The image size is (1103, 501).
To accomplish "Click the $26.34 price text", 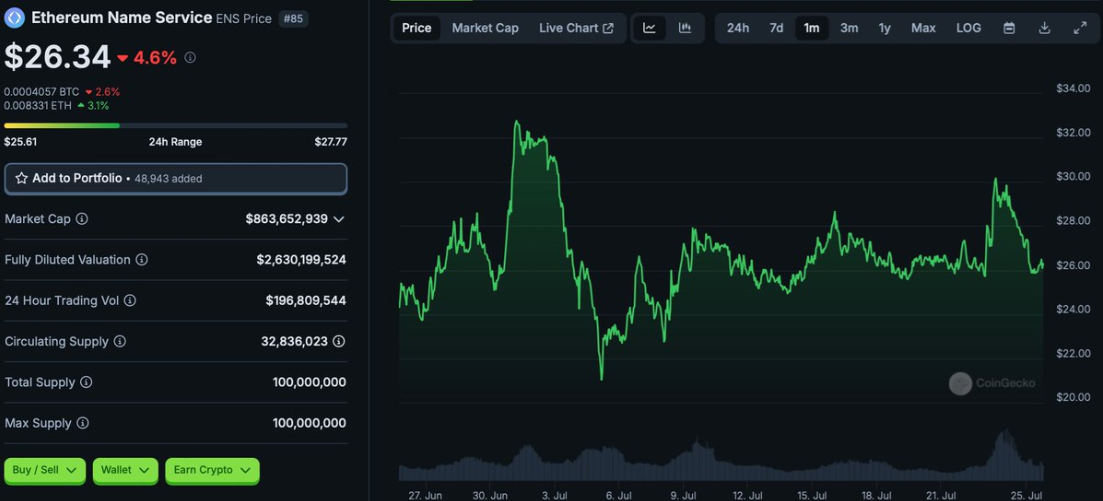I will click(x=57, y=57).
